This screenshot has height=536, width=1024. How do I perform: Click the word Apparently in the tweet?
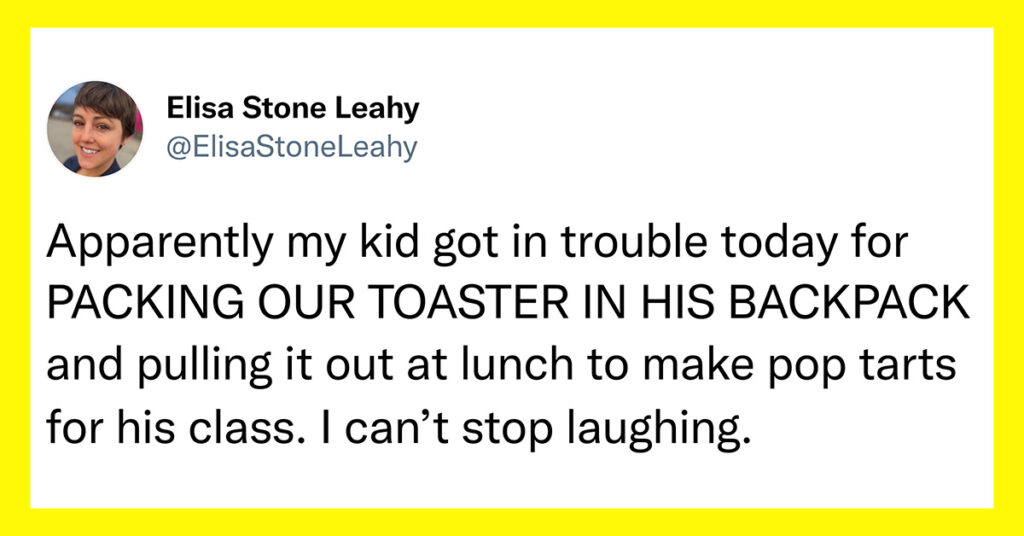(x=159, y=243)
